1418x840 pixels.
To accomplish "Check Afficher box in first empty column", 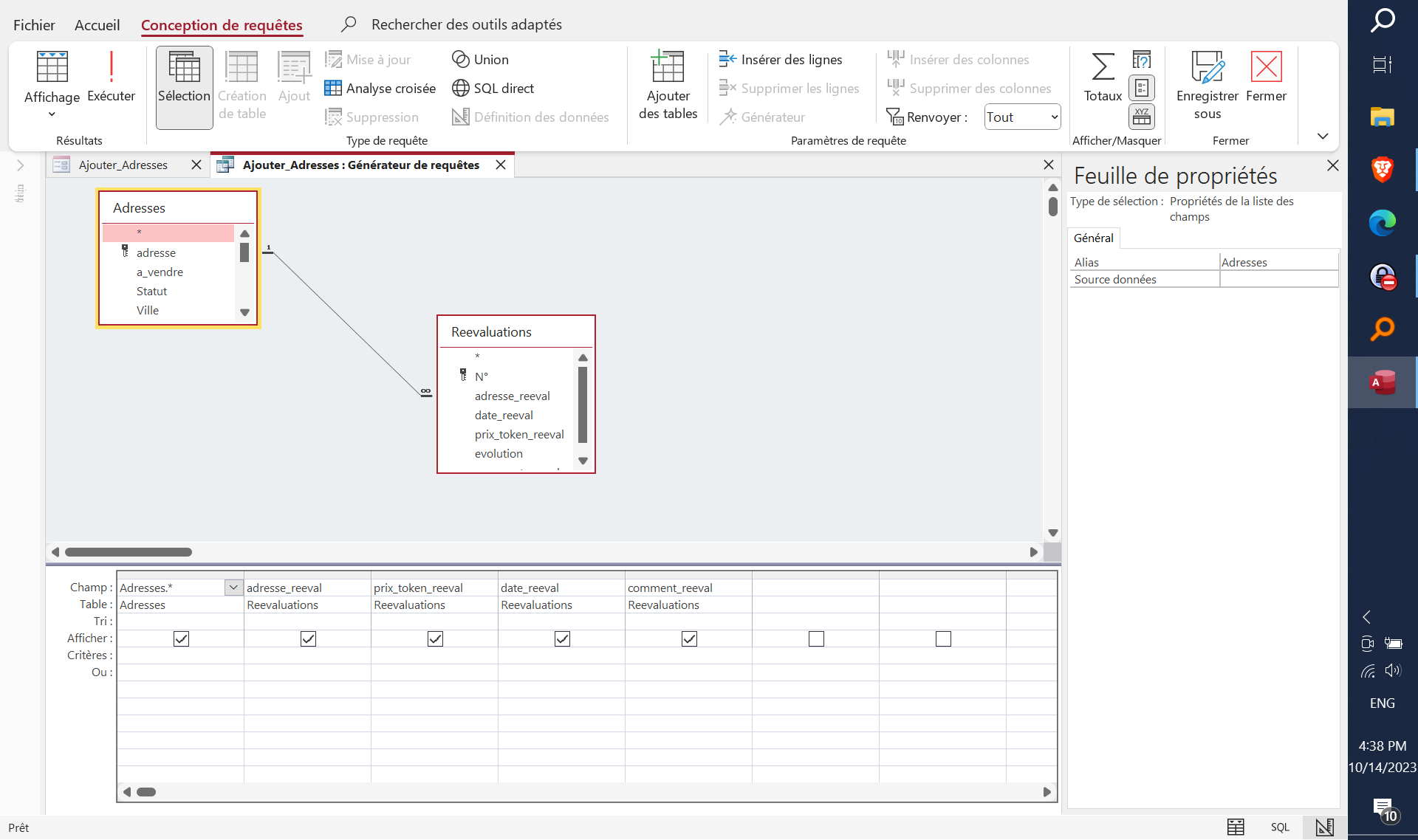I will click(x=816, y=638).
